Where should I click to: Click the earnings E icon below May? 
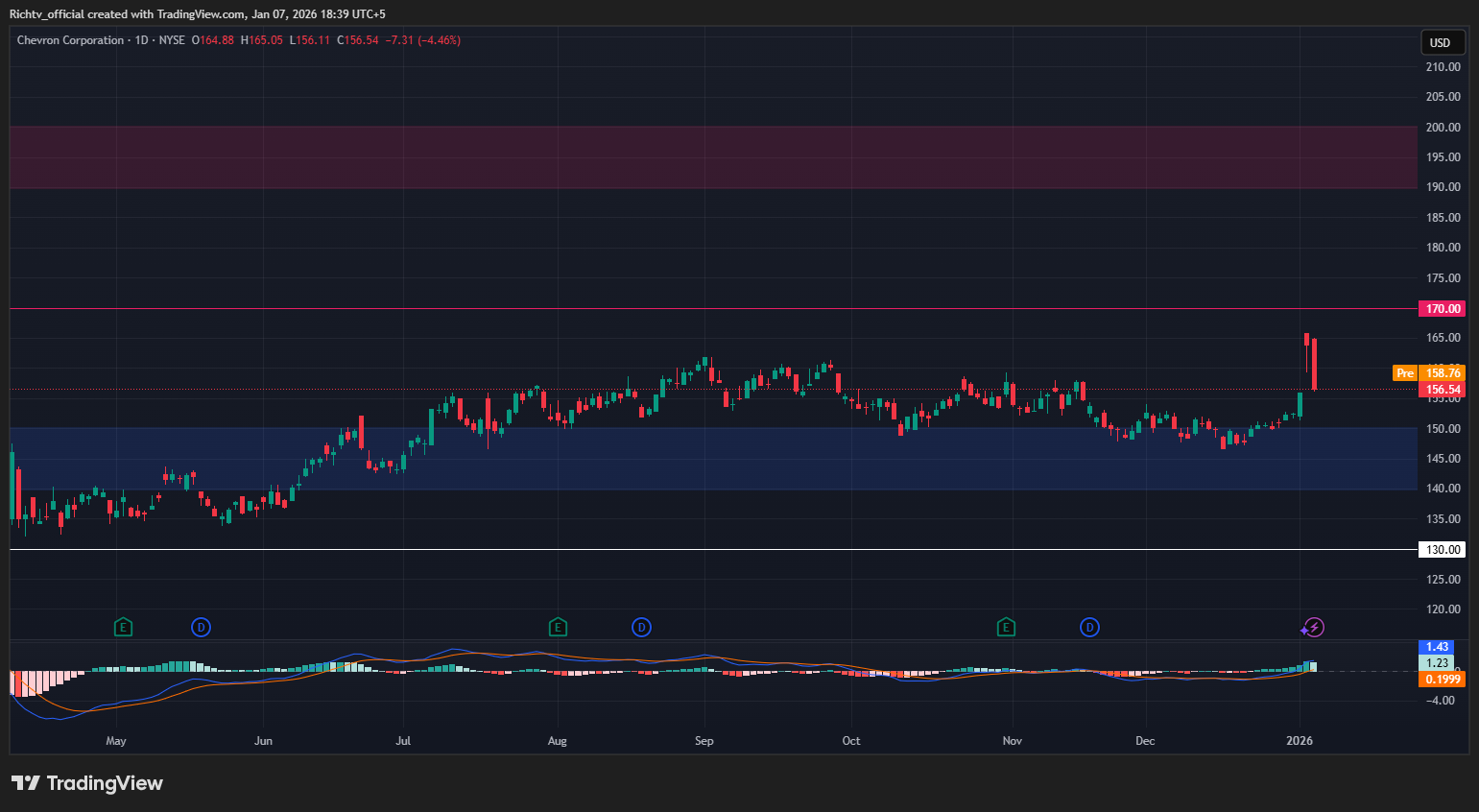click(x=123, y=627)
